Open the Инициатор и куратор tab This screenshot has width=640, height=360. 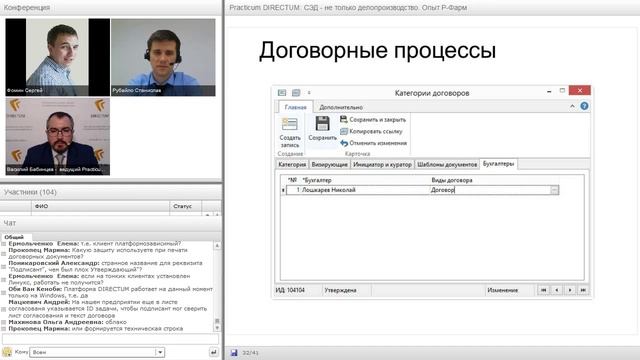point(382,164)
